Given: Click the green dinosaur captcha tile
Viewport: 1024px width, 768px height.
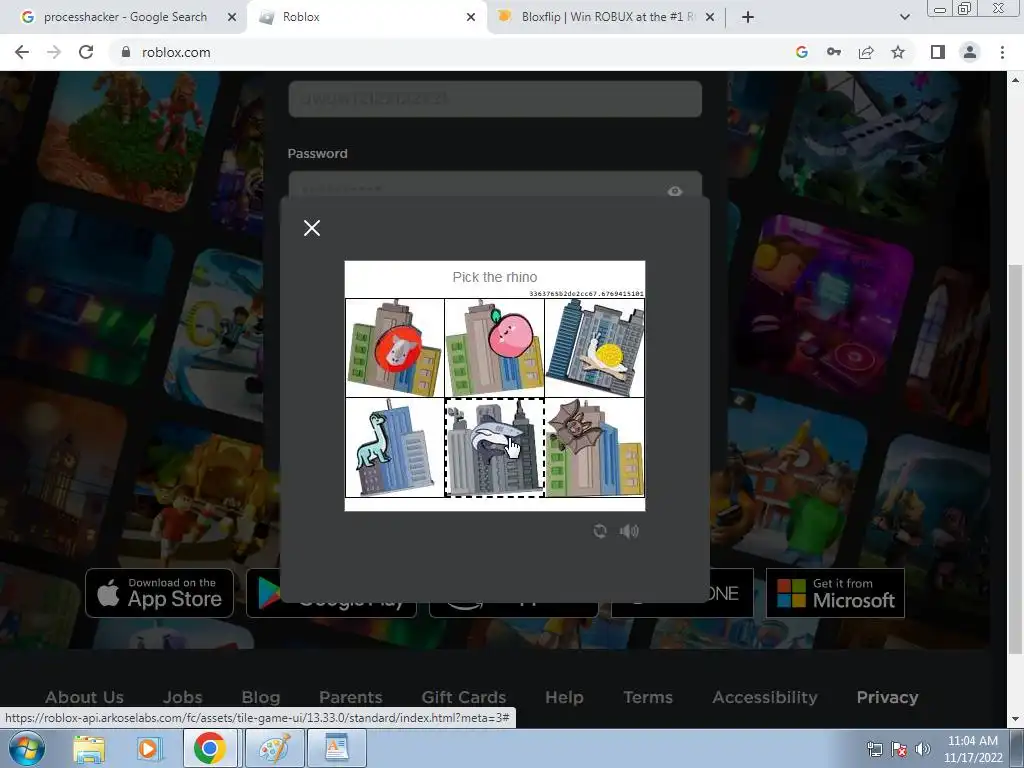Looking at the screenshot, I should tap(394, 447).
